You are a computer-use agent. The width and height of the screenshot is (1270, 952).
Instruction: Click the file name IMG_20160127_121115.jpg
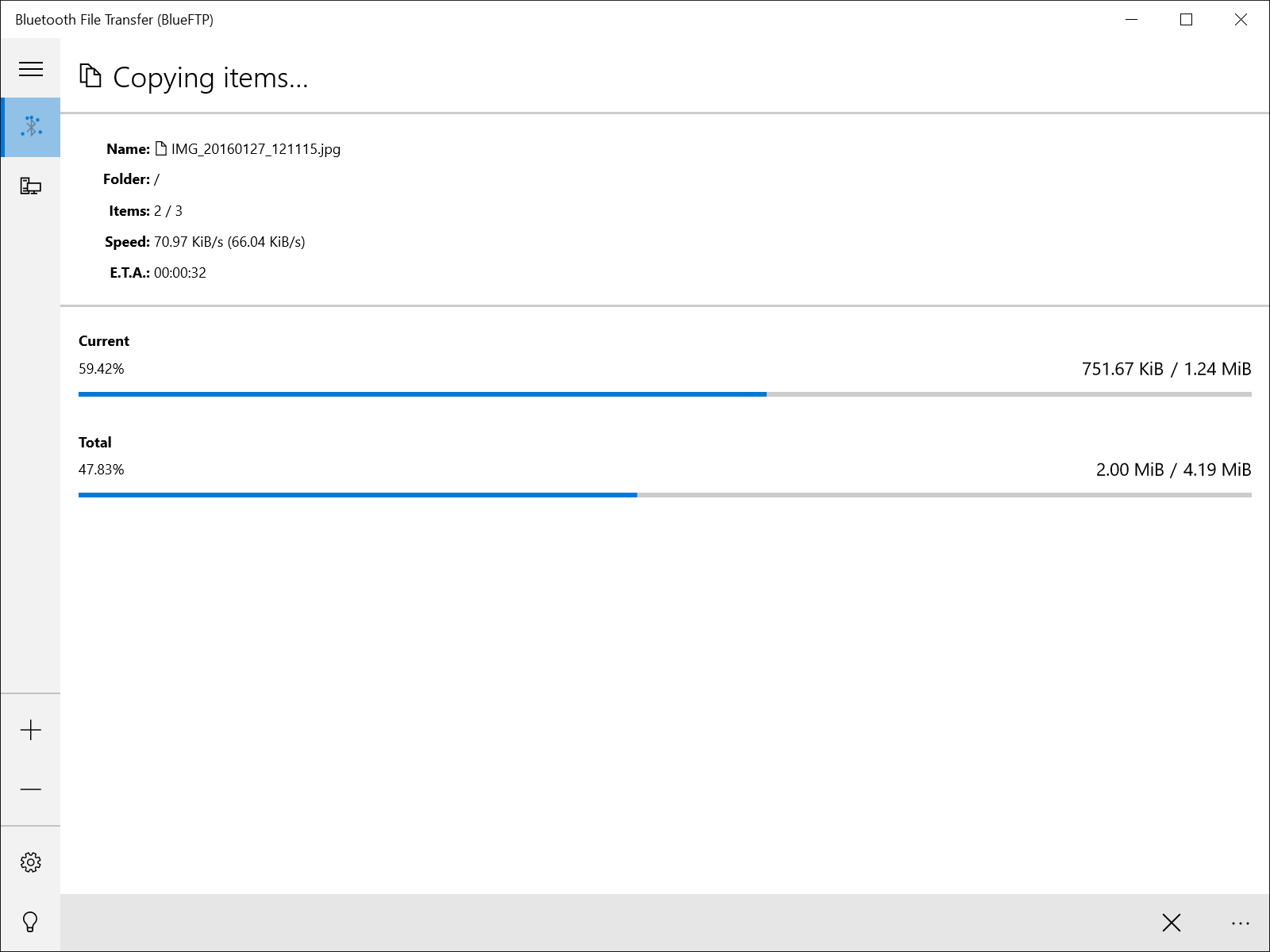[256, 149]
